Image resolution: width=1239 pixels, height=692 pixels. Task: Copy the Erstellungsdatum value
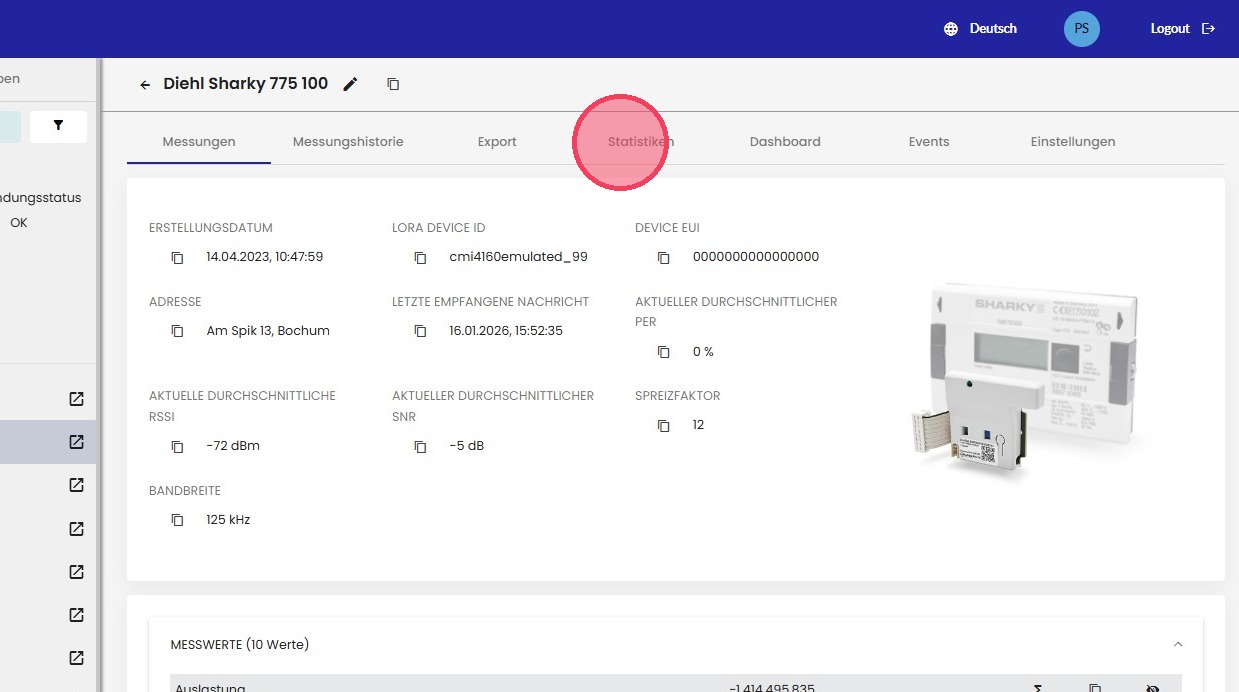click(177, 258)
